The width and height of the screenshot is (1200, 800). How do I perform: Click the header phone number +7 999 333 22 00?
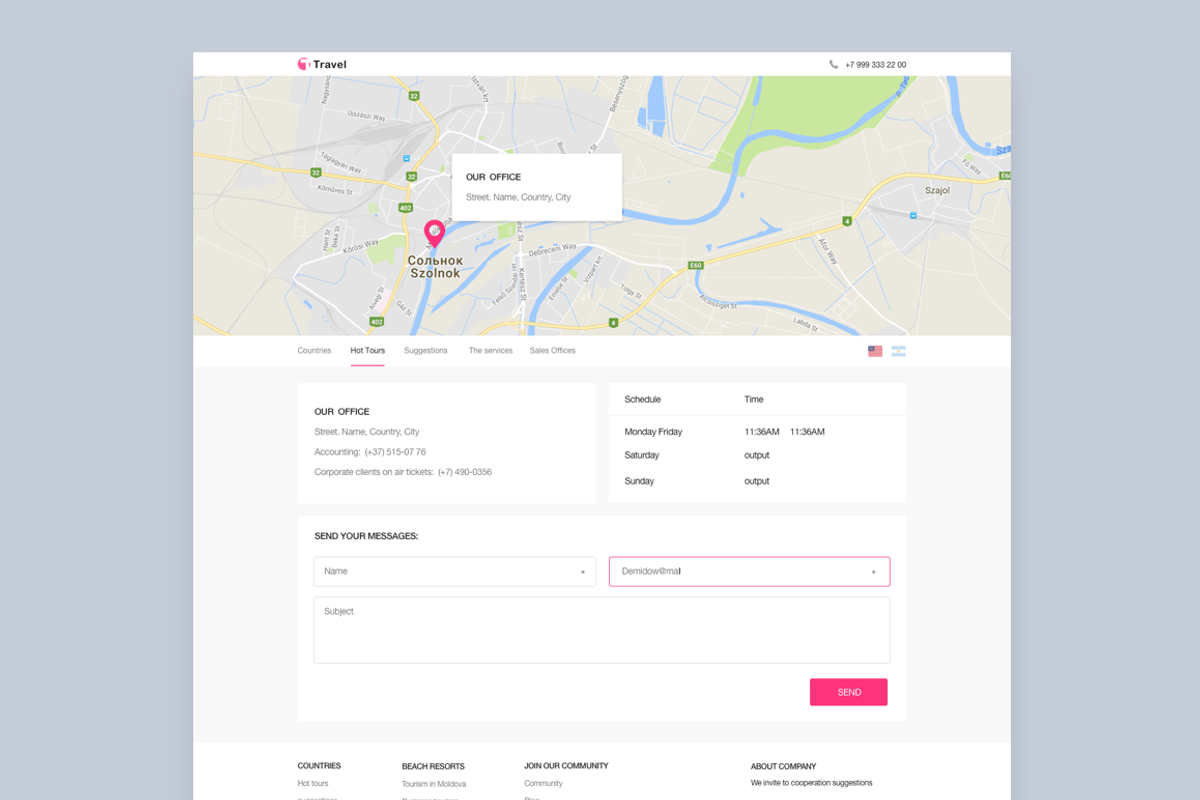tap(876, 65)
